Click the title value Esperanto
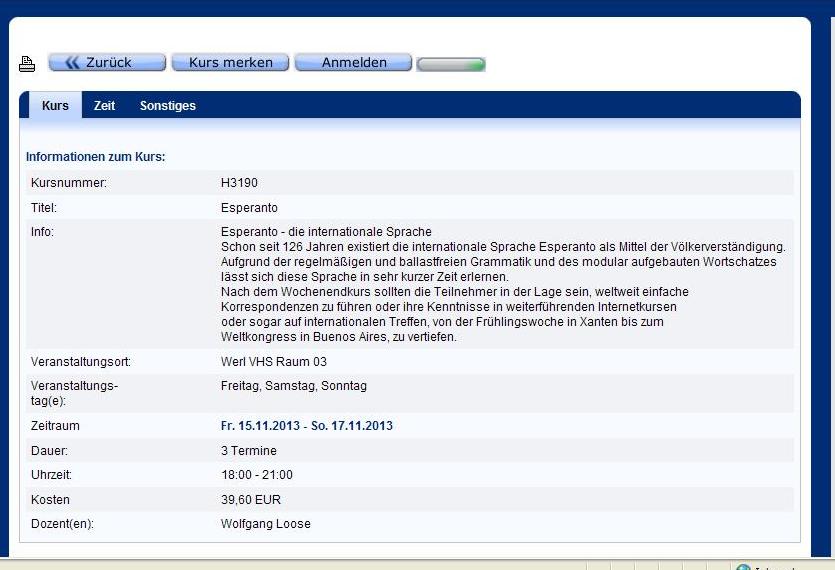This screenshot has width=835, height=570. click(x=249, y=208)
